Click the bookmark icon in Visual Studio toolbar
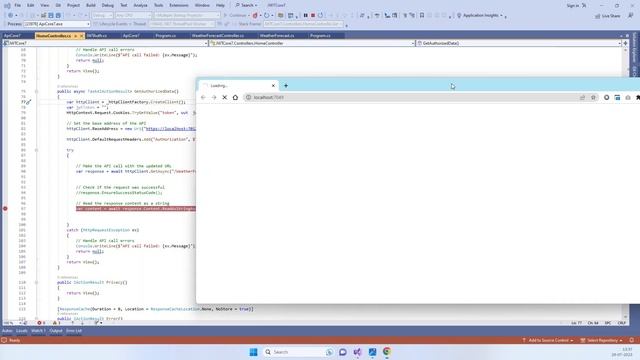The image size is (640, 360). (x=422, y=16)
